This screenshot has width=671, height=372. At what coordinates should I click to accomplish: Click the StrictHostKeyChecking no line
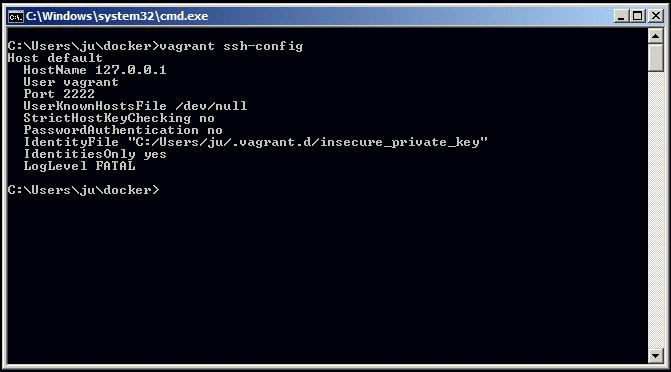[x=119, y=118]
